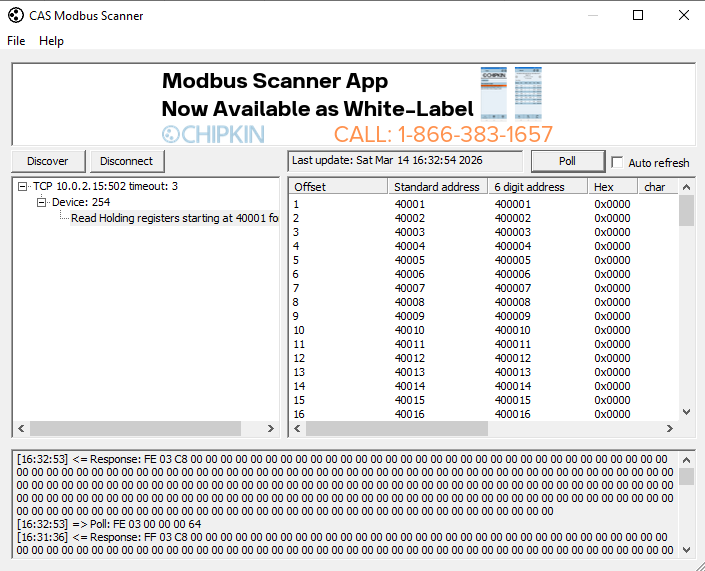Click the tree panel's horizontal scrollbar right arrow
Viewport: 705px width, 571px height.
[270, 428]
